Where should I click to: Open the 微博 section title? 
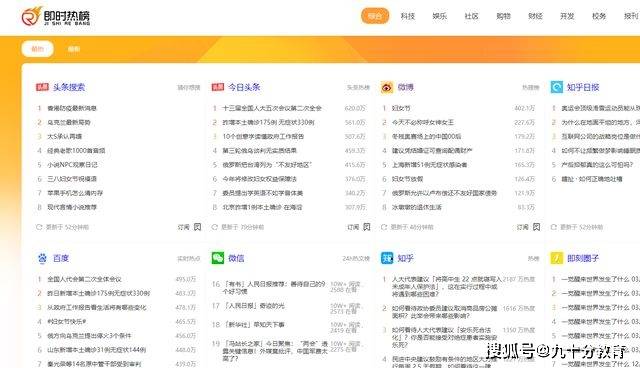[x=406, y=87]
